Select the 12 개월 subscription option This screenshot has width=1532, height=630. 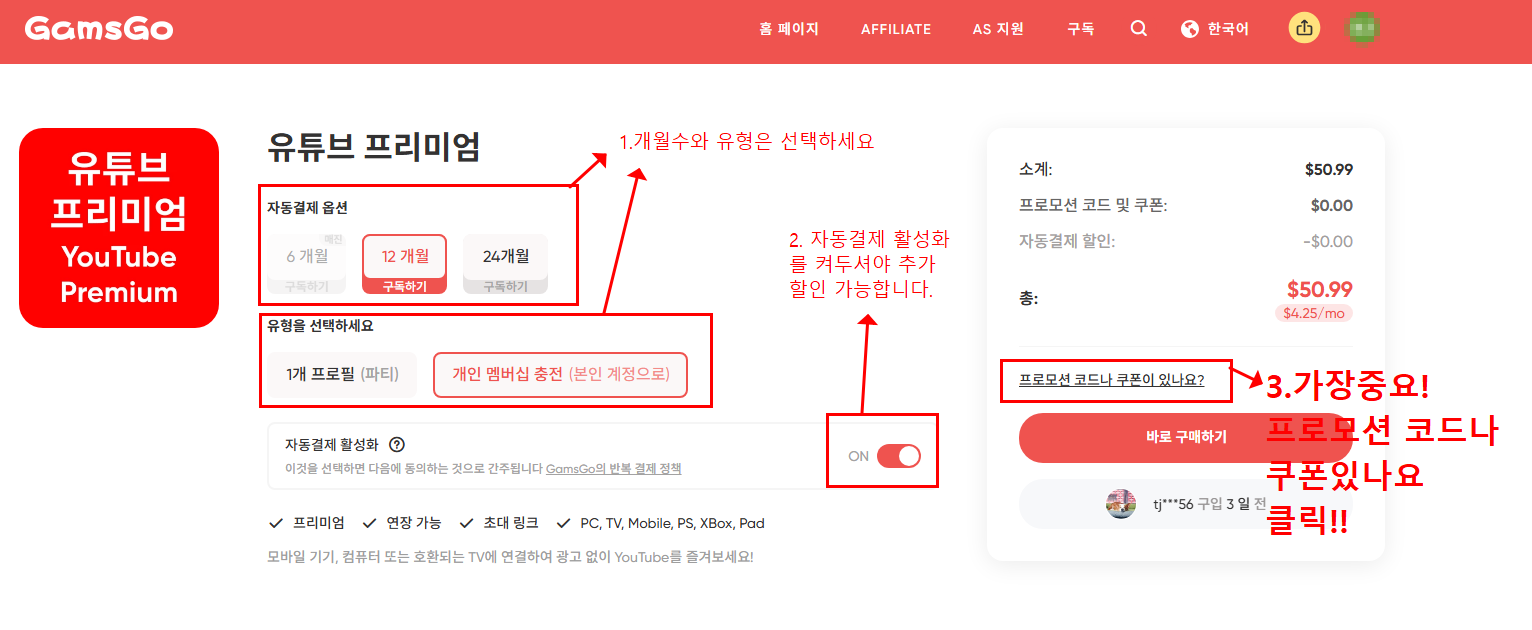coord(404,264)
